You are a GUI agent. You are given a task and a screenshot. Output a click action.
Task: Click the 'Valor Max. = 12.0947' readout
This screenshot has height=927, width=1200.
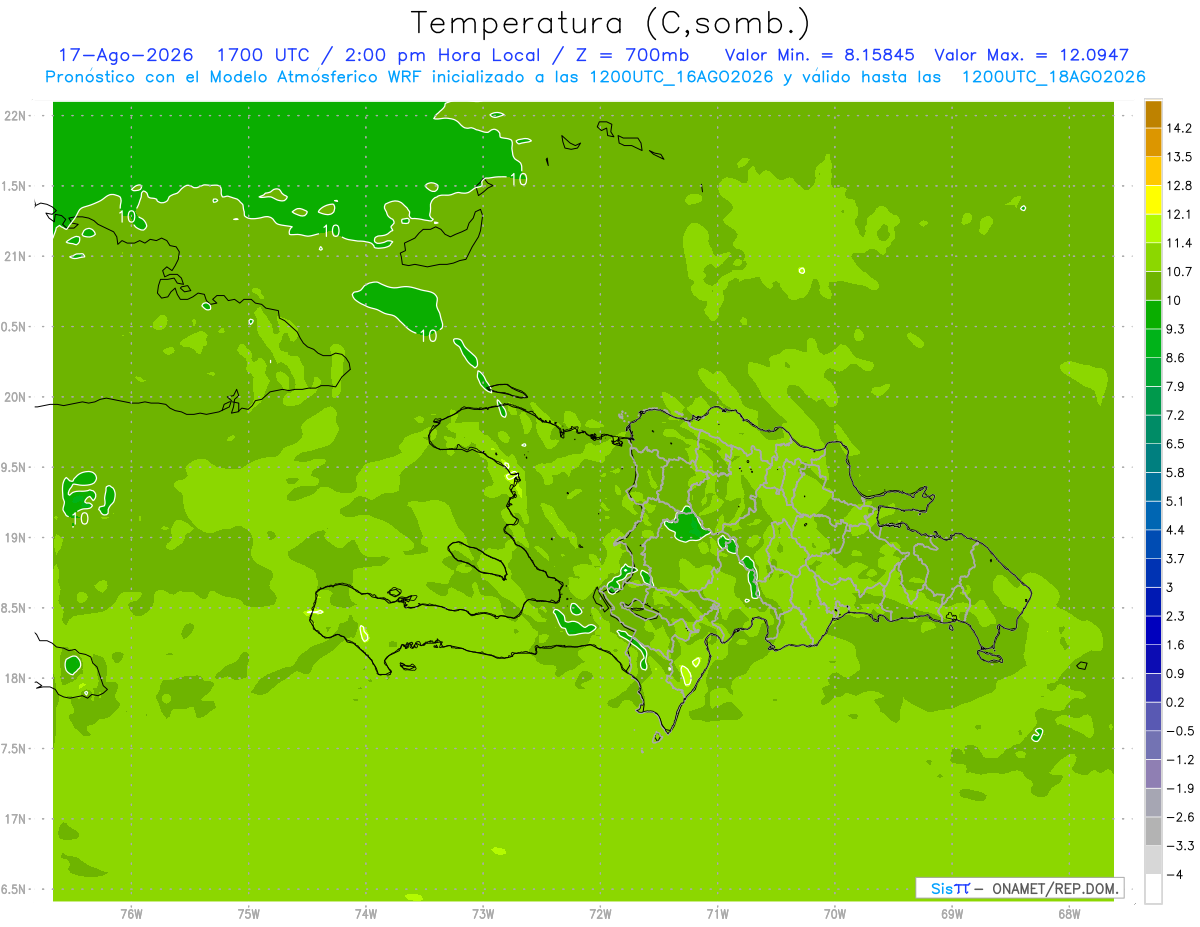(1032, 55)
